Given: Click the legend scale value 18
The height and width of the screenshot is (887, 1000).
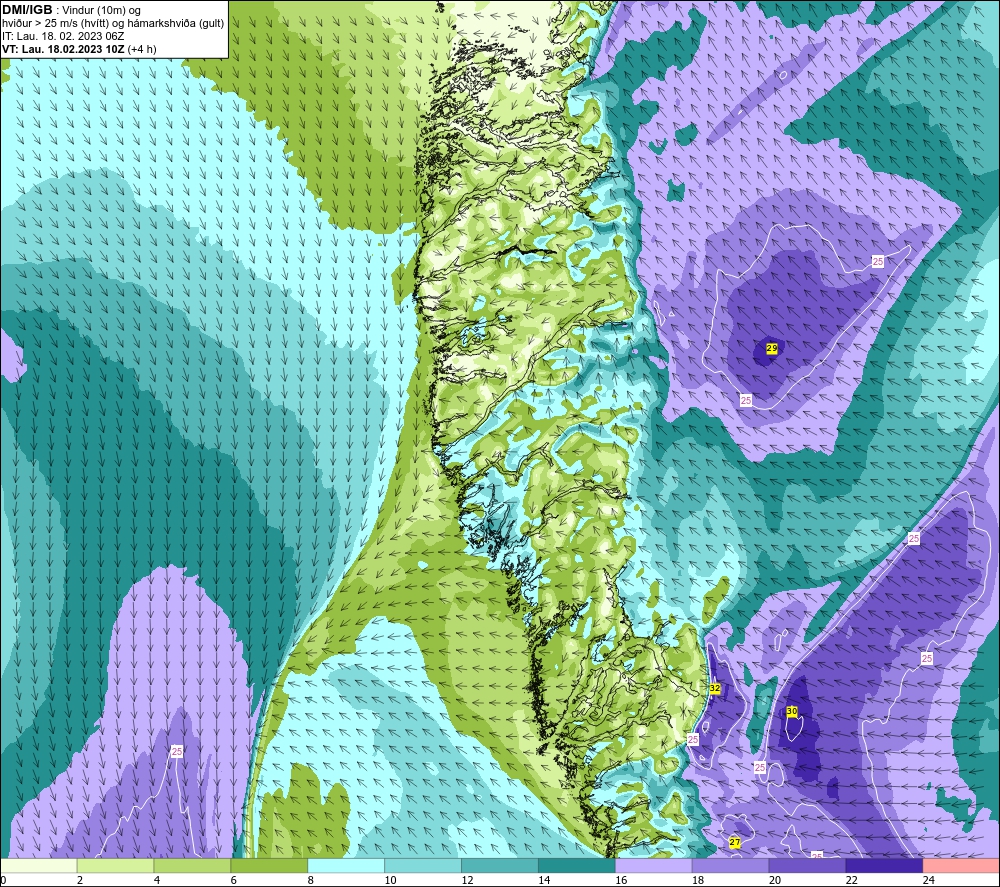Looking at the screenshot, I should pos(698,880).
